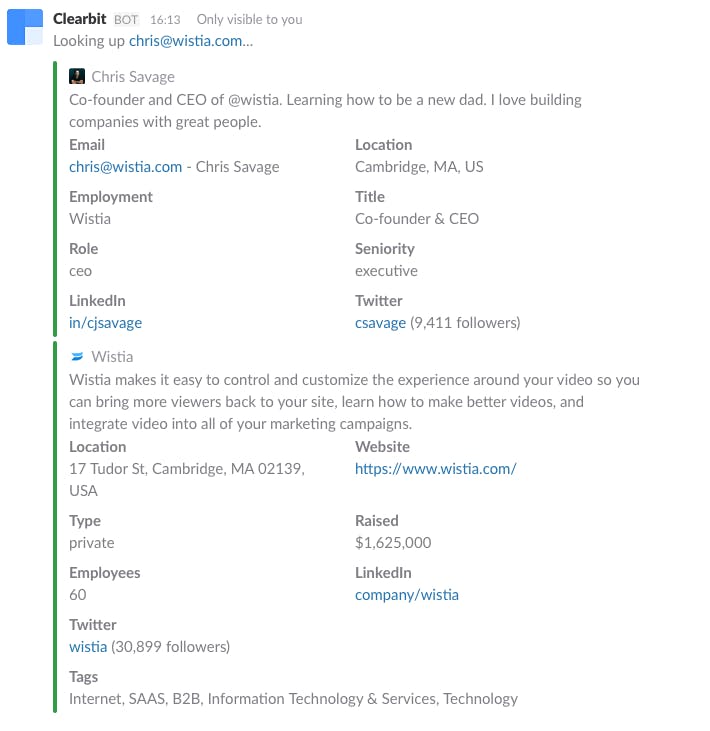The height and width of the screenshot is (731, 710).
Task: Click the chris@wistia.com email under Email
Action: 125,167
